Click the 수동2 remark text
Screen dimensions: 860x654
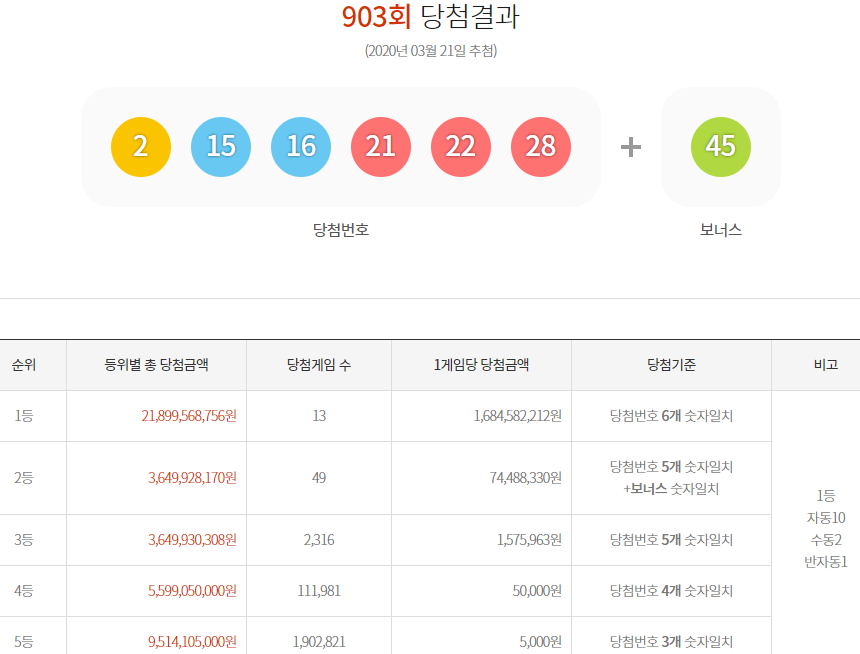coord(826,540)
